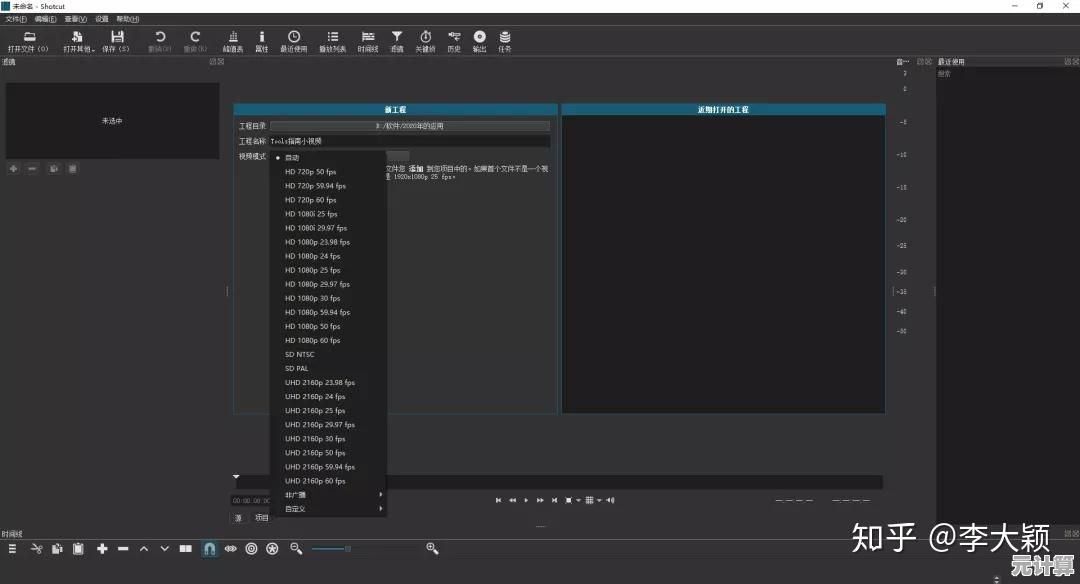Image resolution: width=1080 pixels, height=584 pixels.
Task: Click the timeline scissors split icon
Action: pos(36,548)
